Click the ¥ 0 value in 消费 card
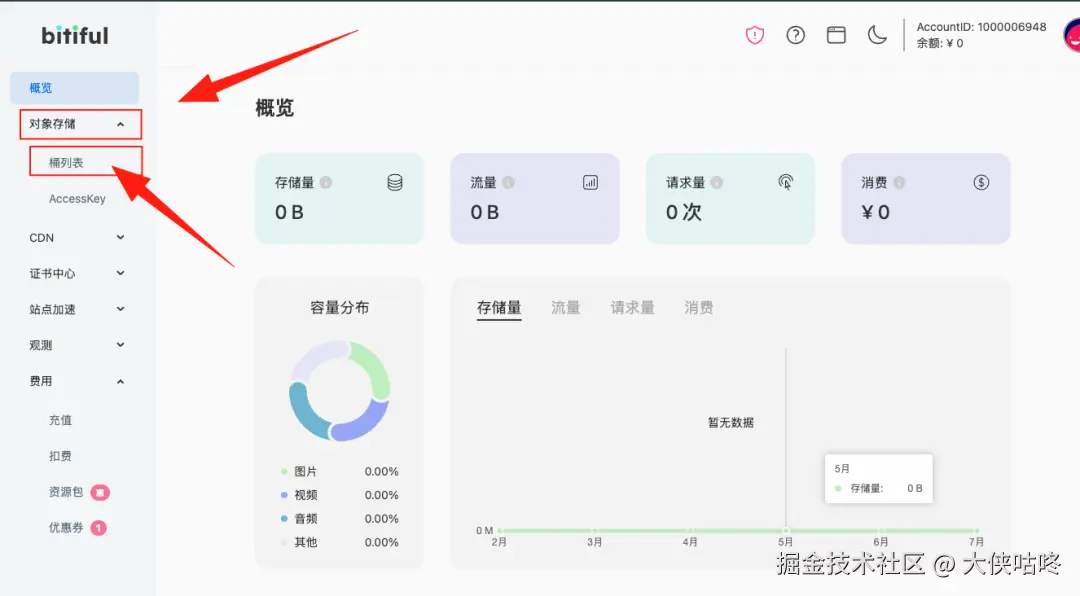Viewport: 1080px width, 596px height. 875,212
